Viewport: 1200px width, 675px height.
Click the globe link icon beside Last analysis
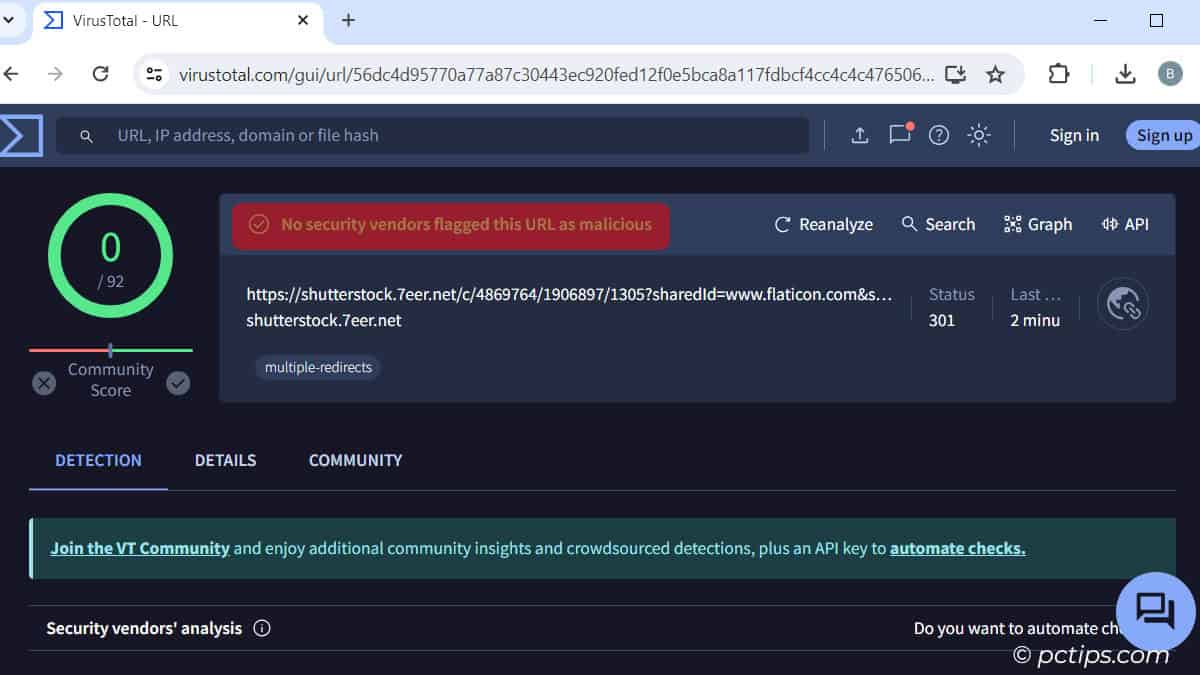[1122, 303]
